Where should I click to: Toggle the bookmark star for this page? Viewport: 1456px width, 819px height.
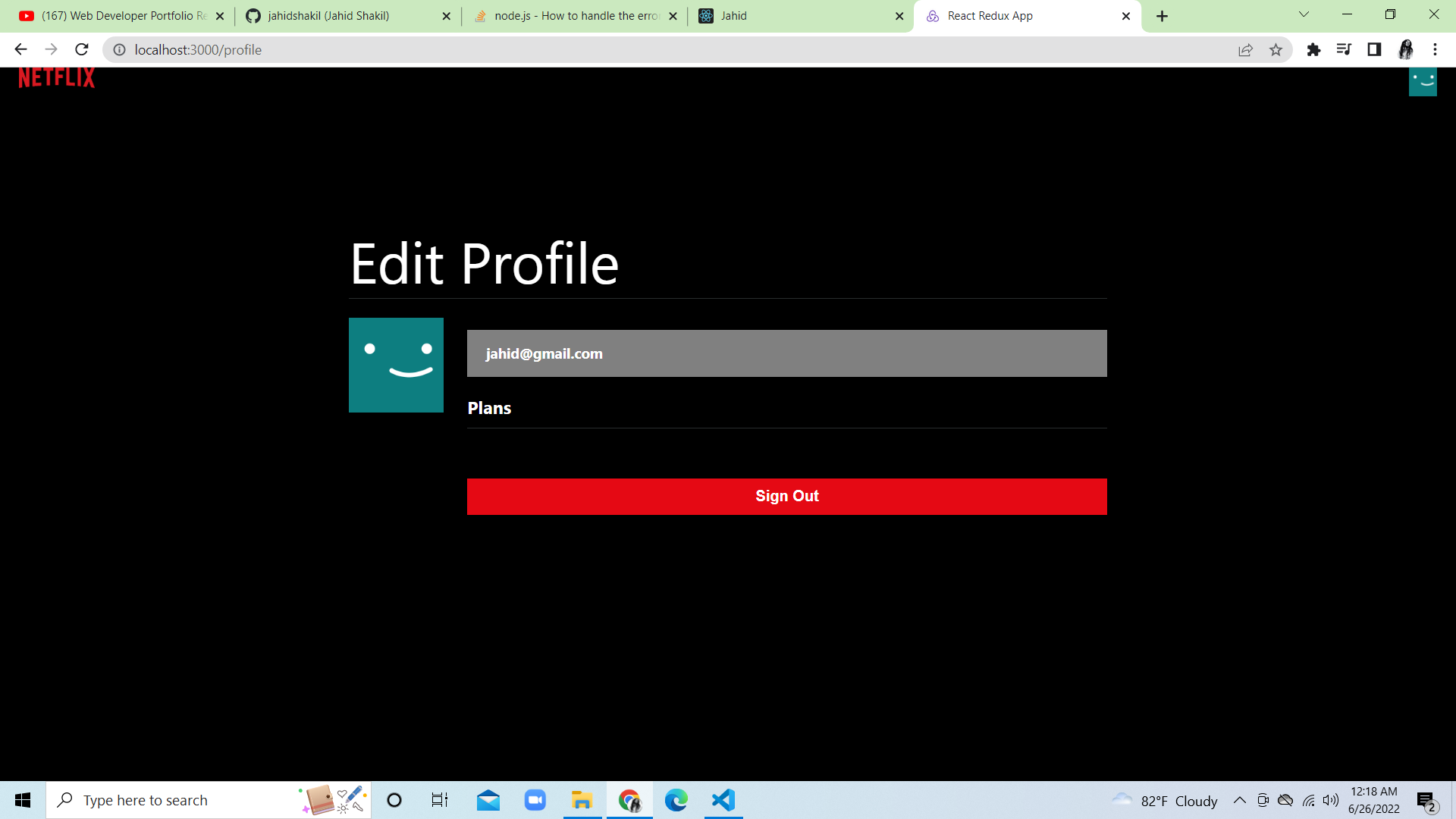1276,49
